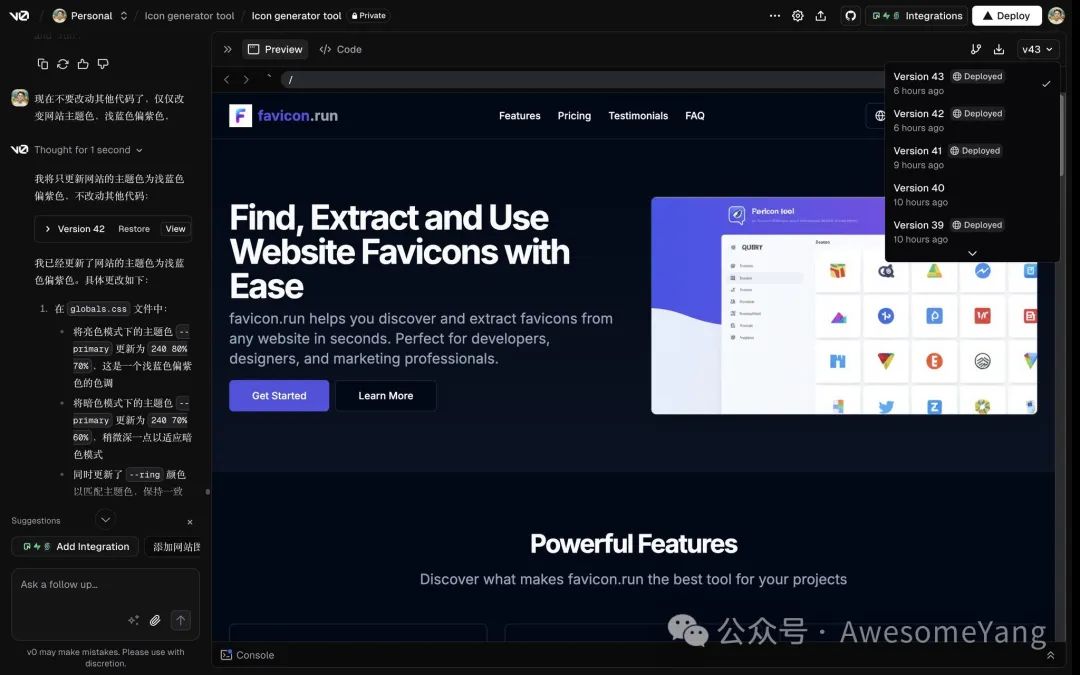Click the Chinese add-website suggestion chip
This screenshot has height=675, width=1080.
[x=173, y=546]
